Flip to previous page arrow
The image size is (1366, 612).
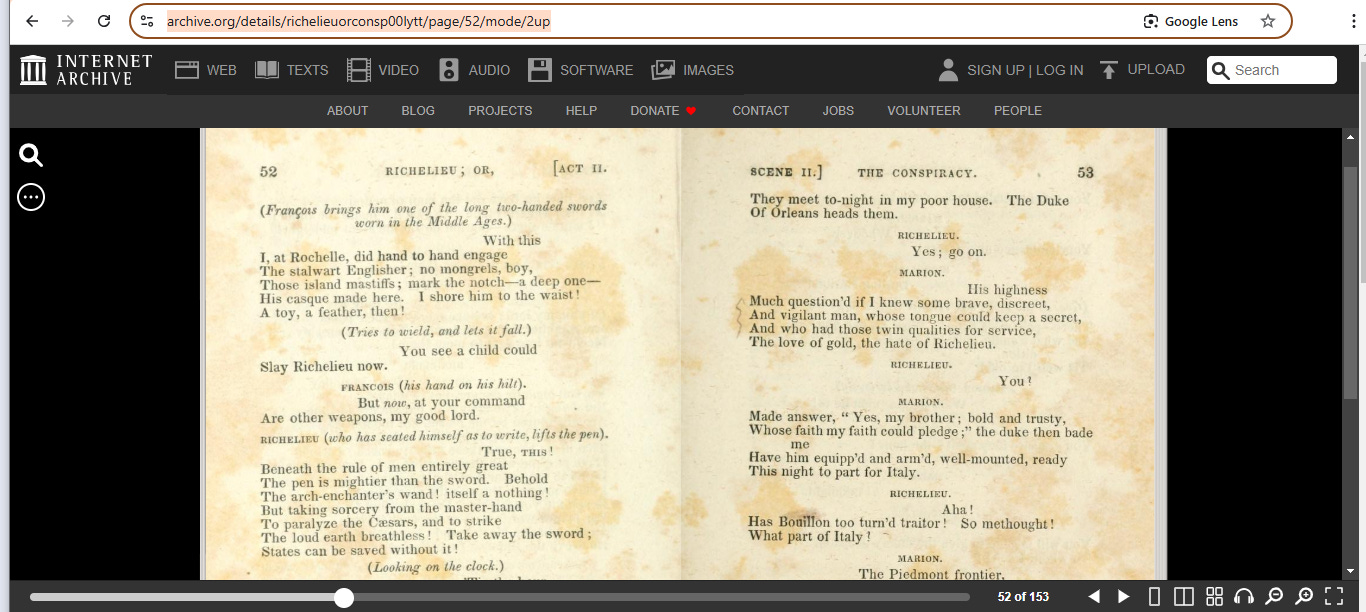[x=1094, y=597]
